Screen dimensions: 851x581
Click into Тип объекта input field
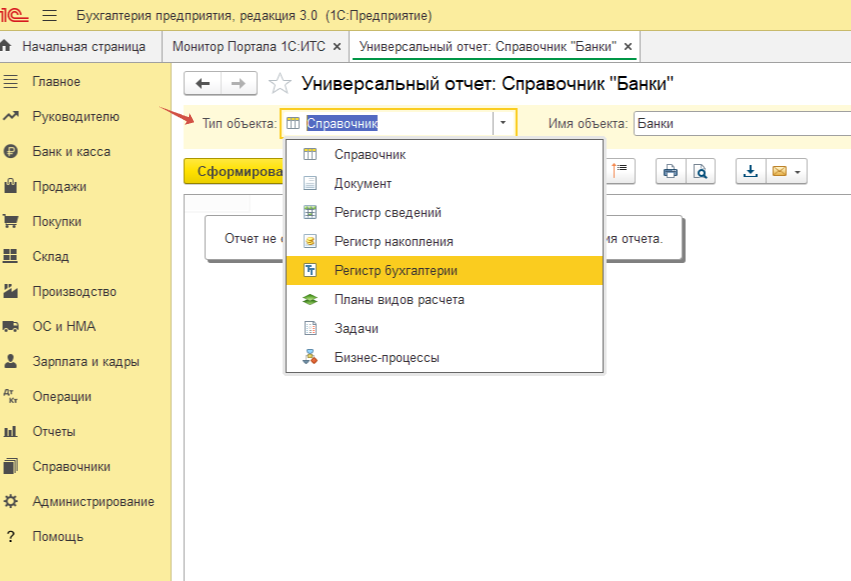[397, 123]
